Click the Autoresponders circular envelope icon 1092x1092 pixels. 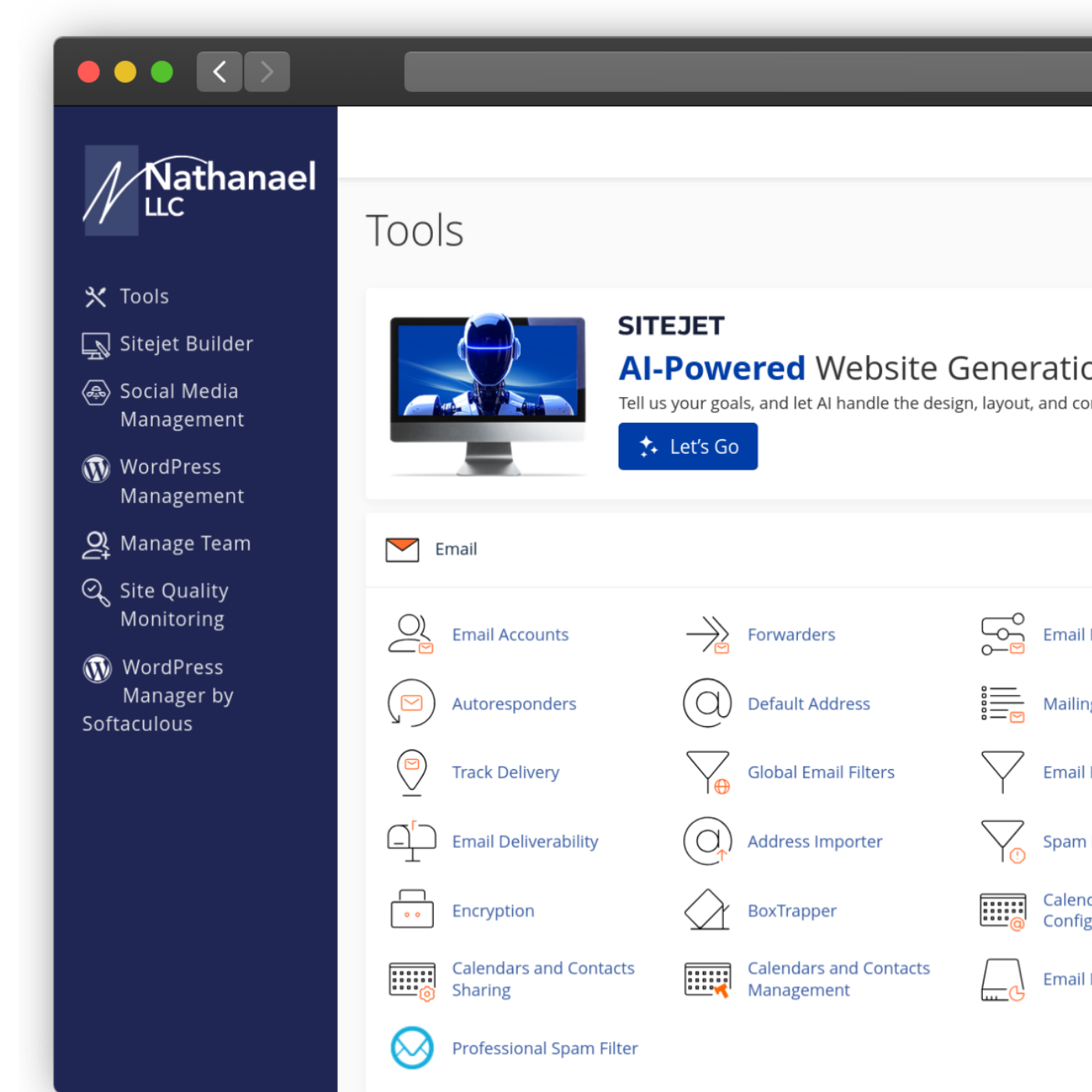411,703
